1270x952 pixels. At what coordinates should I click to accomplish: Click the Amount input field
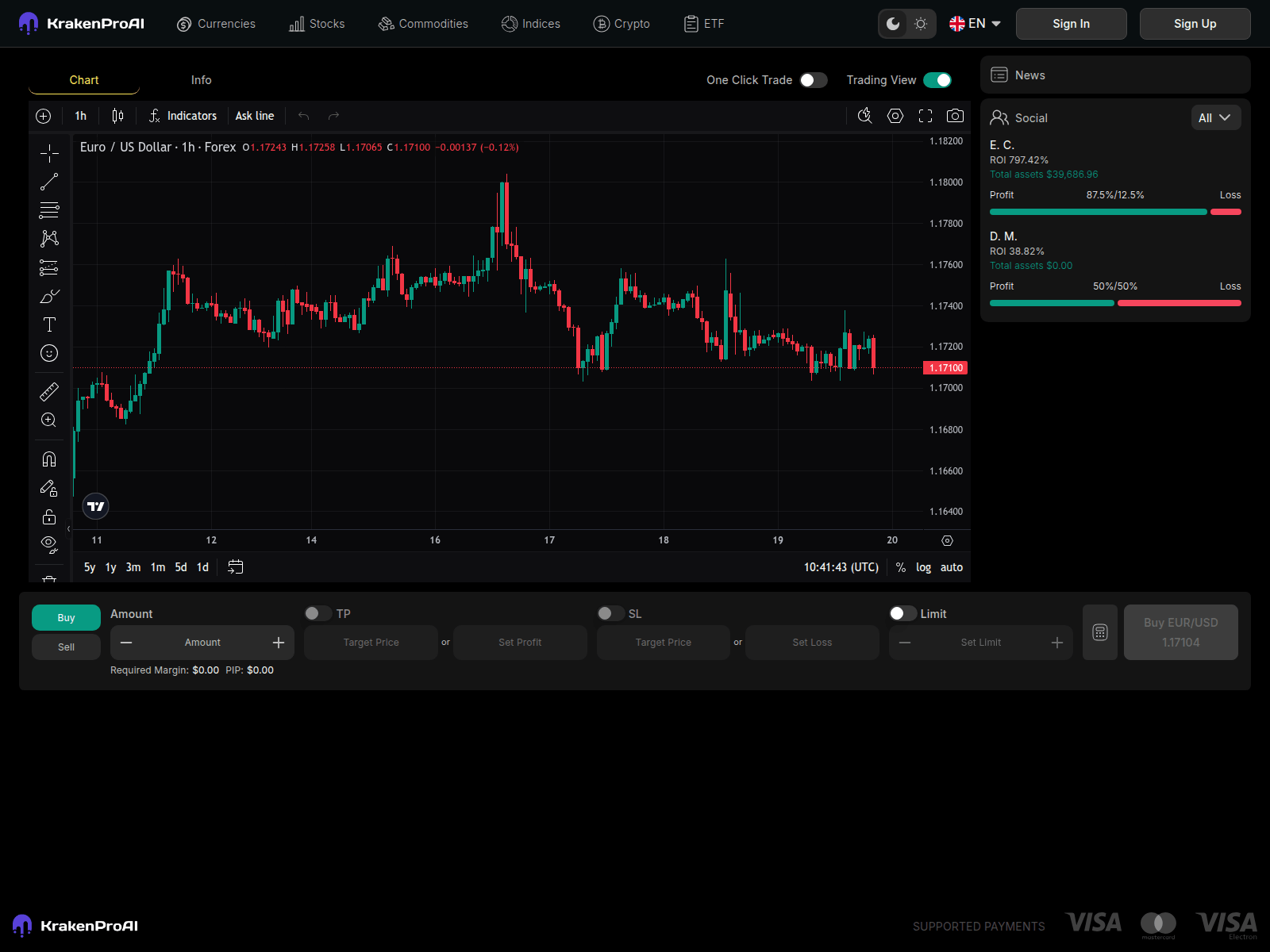[x=202, y=643]
